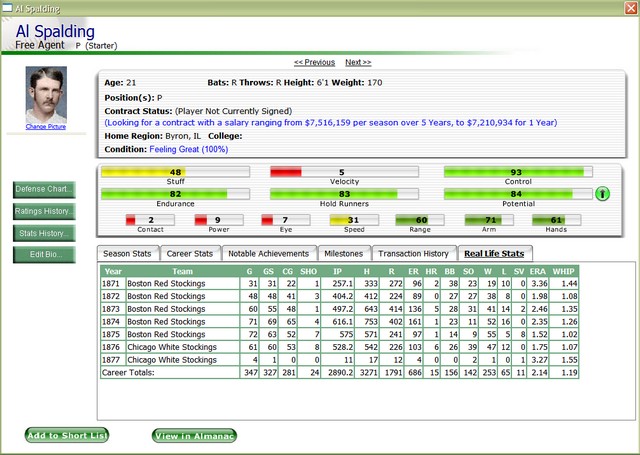Click the window icon in title bar
The width and height of the screenshot is (640, 455).
click(7, 8)
